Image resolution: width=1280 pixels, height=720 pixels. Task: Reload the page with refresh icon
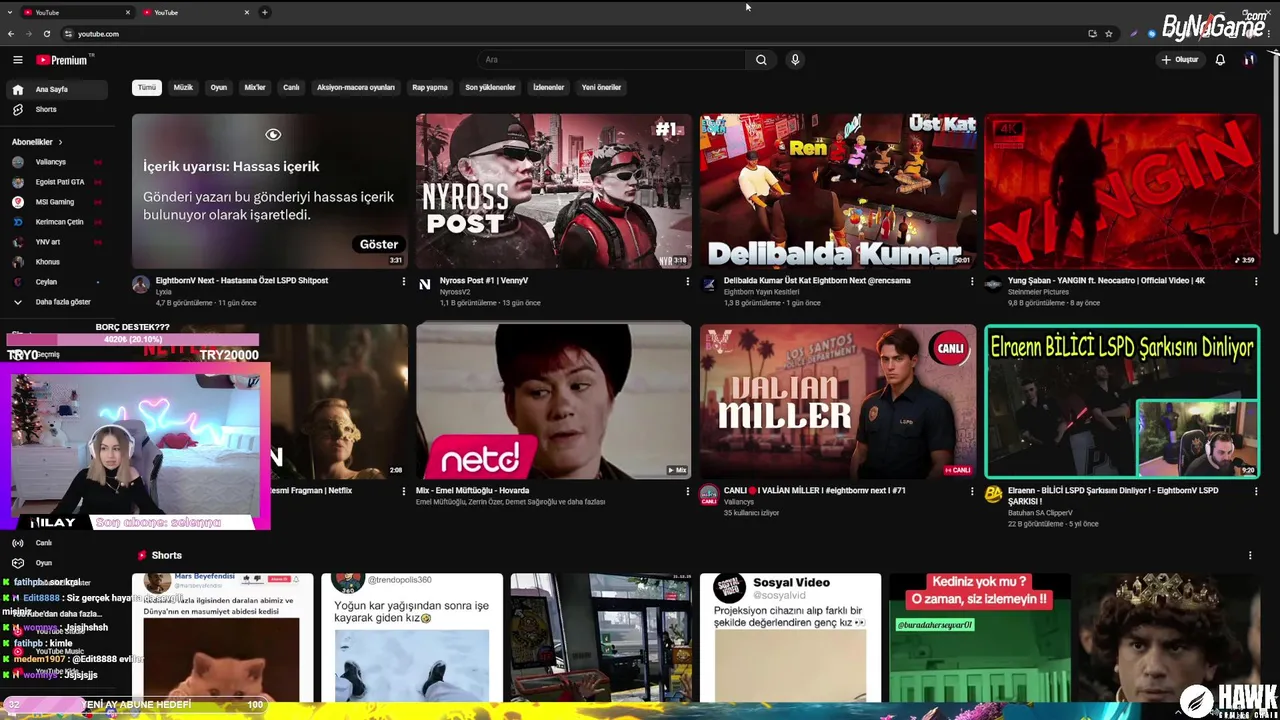(x=47, y=34)
